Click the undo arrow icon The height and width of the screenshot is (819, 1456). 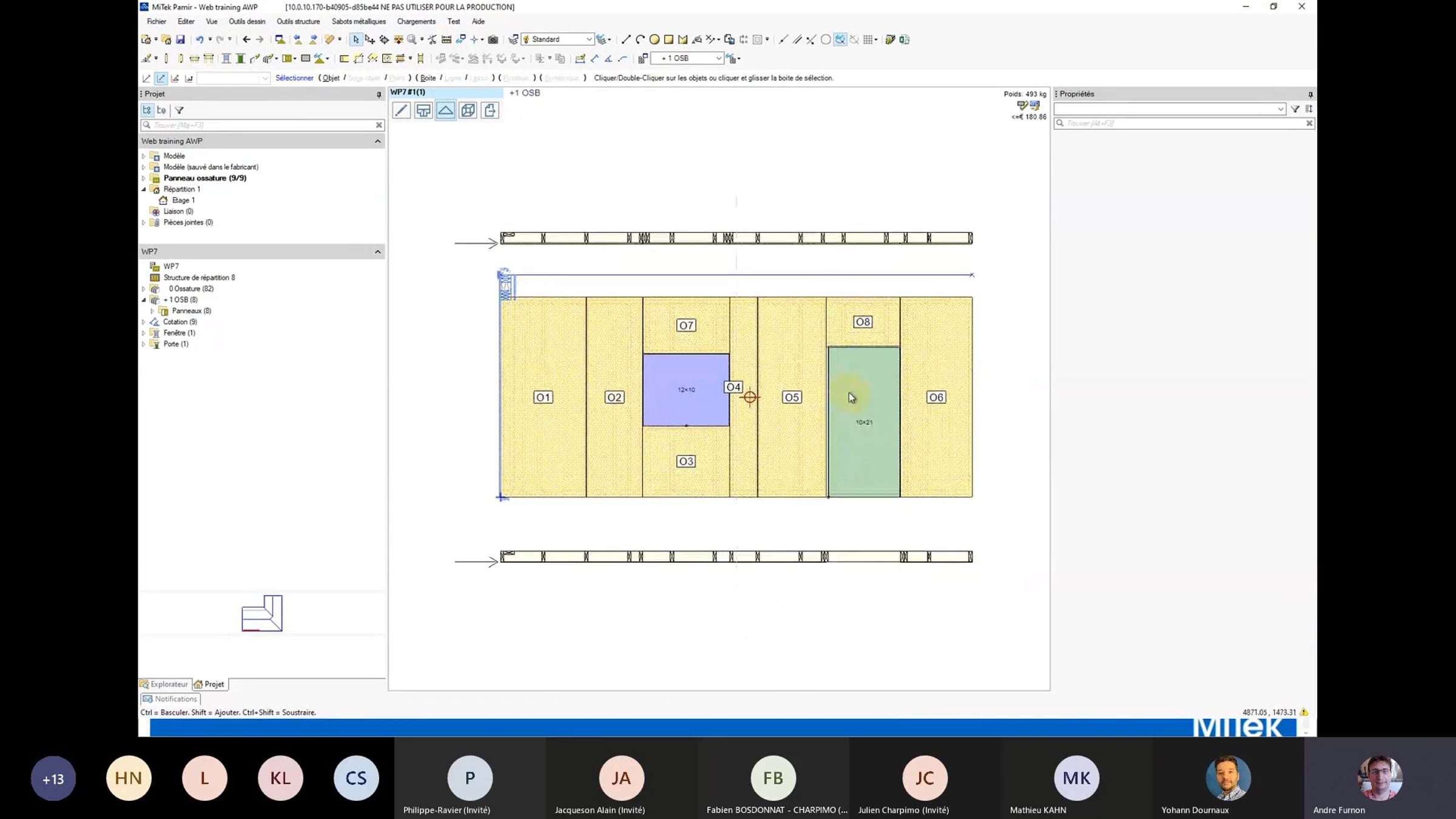click(x=199, y=39)
